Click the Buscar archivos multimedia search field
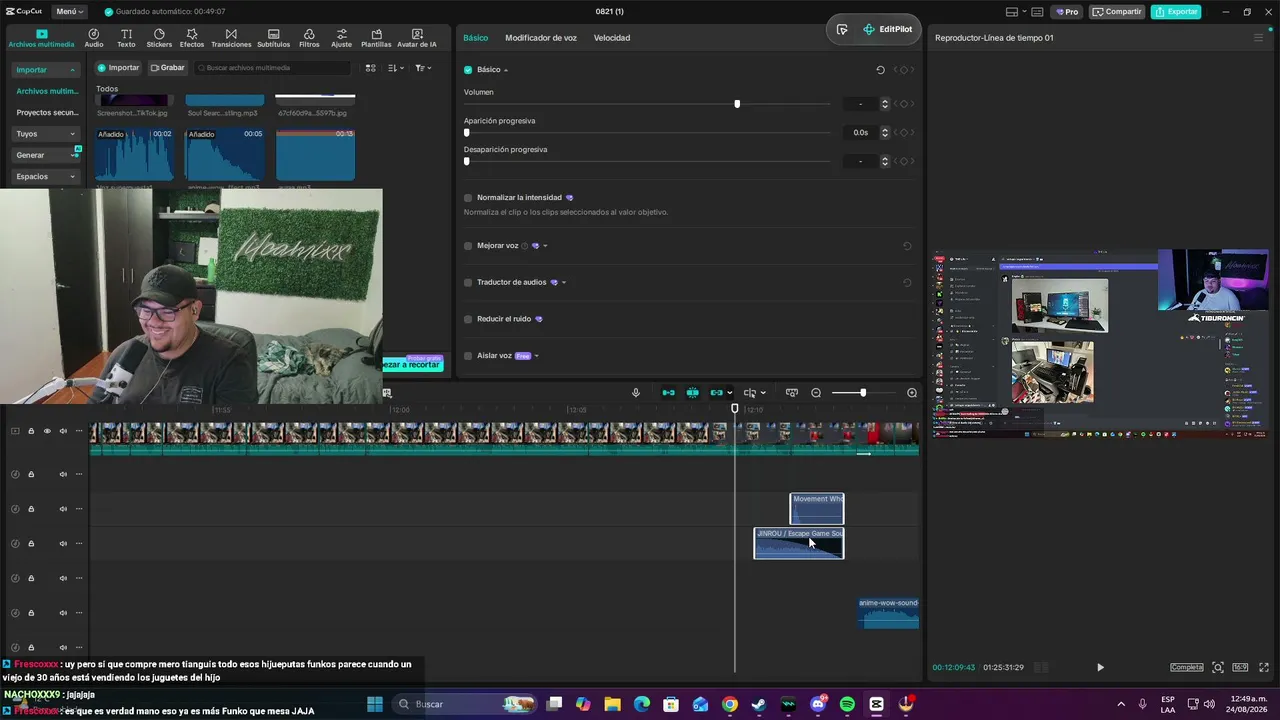Screen dimensions: 1280x720 [274, 68]
